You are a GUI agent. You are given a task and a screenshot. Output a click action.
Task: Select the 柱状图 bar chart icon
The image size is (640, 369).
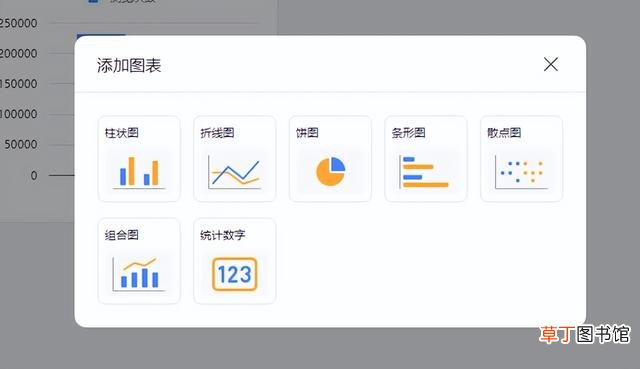tap(139, 171)
